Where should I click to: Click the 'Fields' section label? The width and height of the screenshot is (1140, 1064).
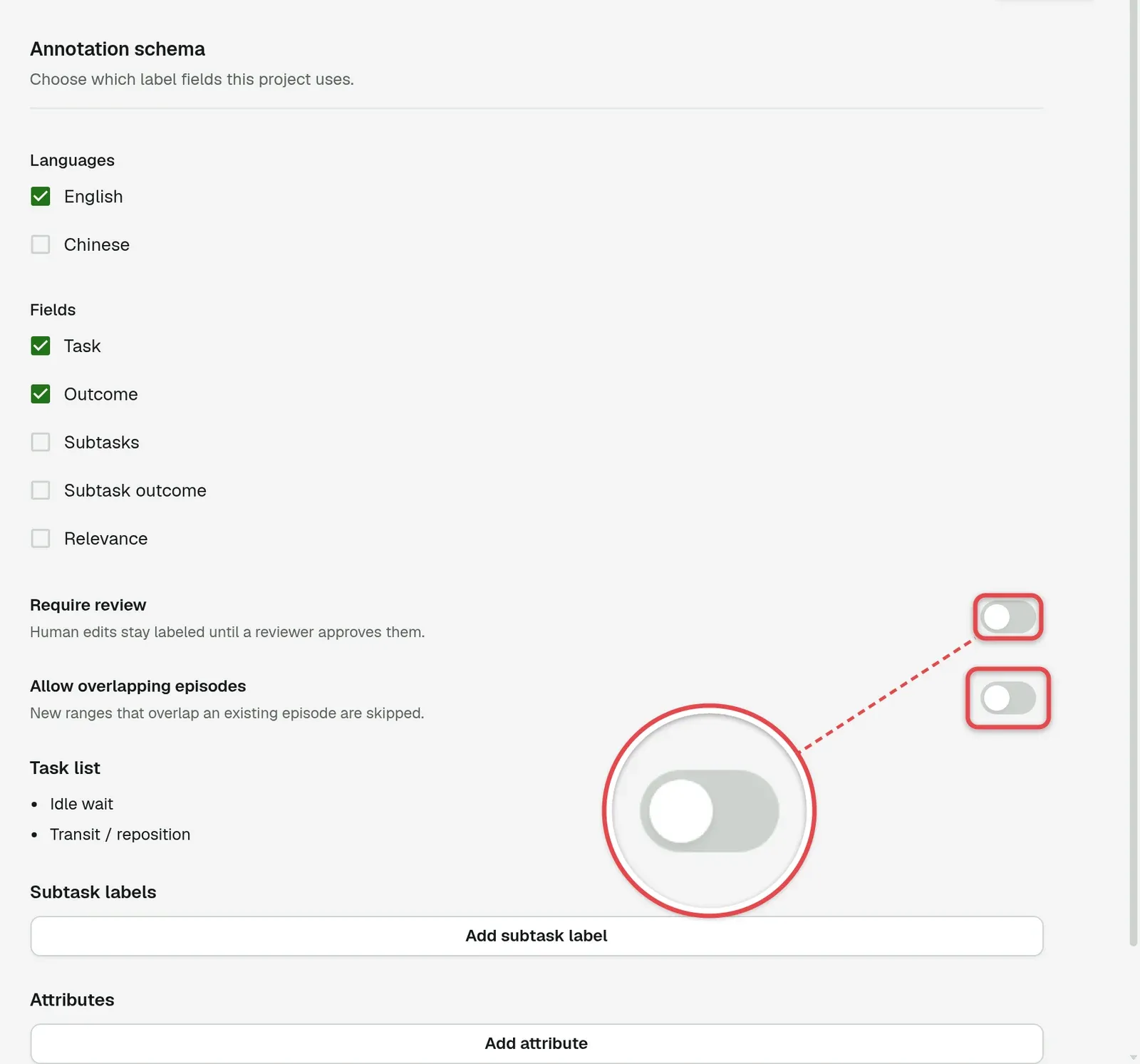coord(53,310)
